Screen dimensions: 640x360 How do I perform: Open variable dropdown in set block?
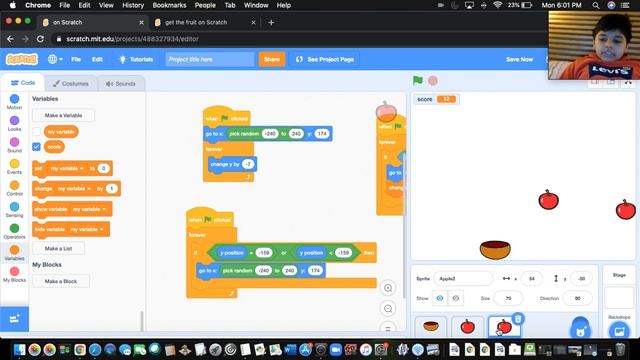point(67,168)
